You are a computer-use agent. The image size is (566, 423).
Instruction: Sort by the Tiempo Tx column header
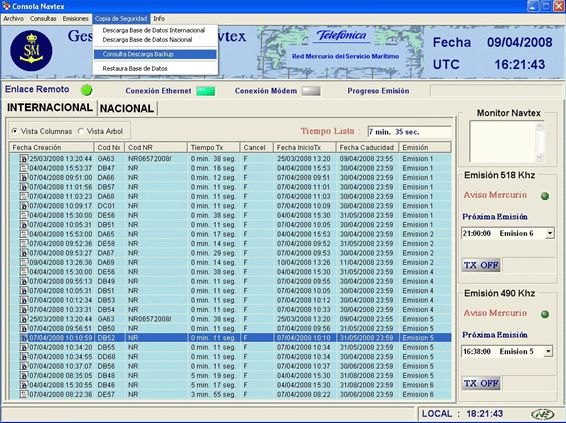(x=214, y=147)
